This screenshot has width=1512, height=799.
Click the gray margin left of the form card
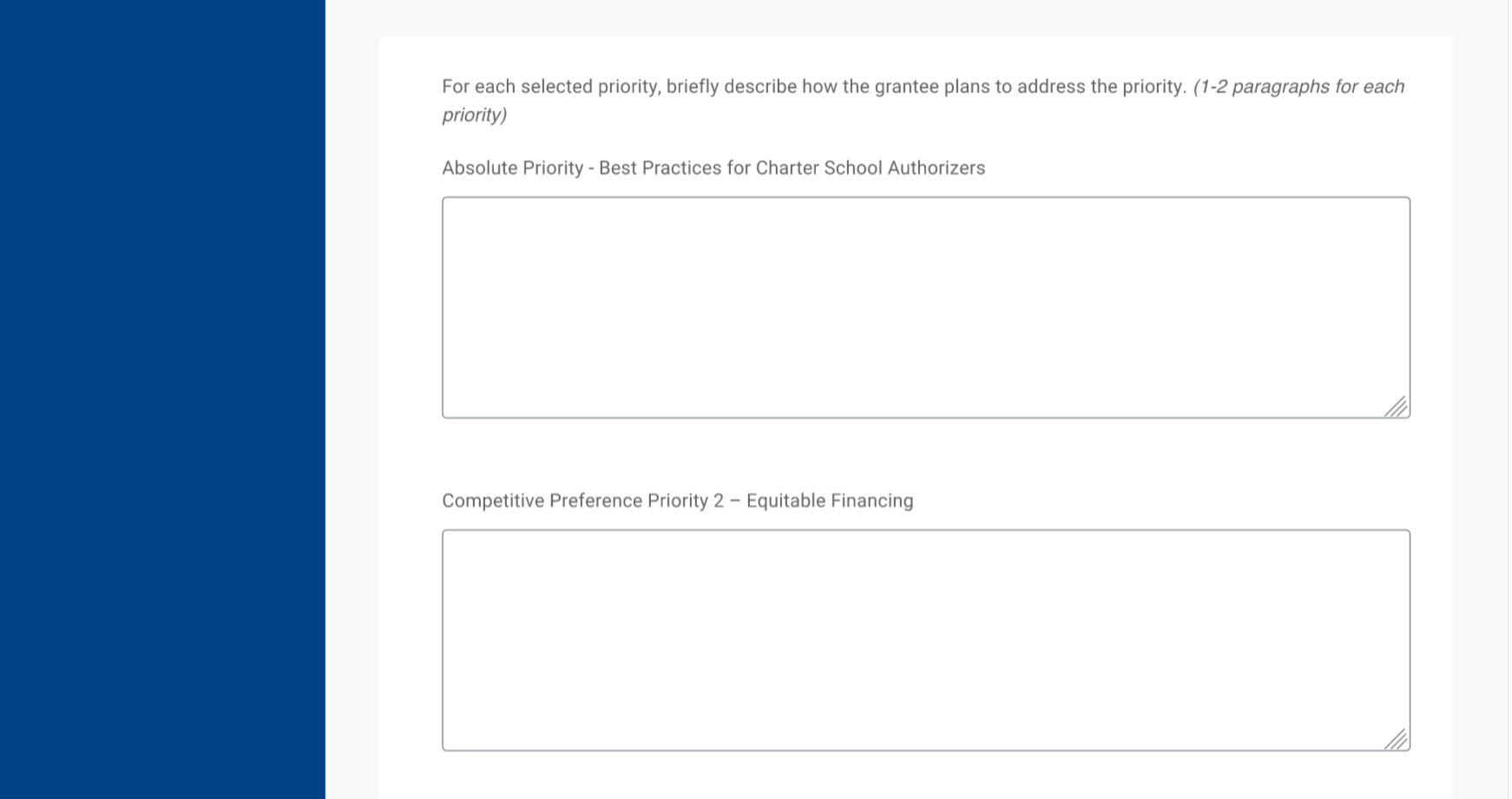(352, 399)
